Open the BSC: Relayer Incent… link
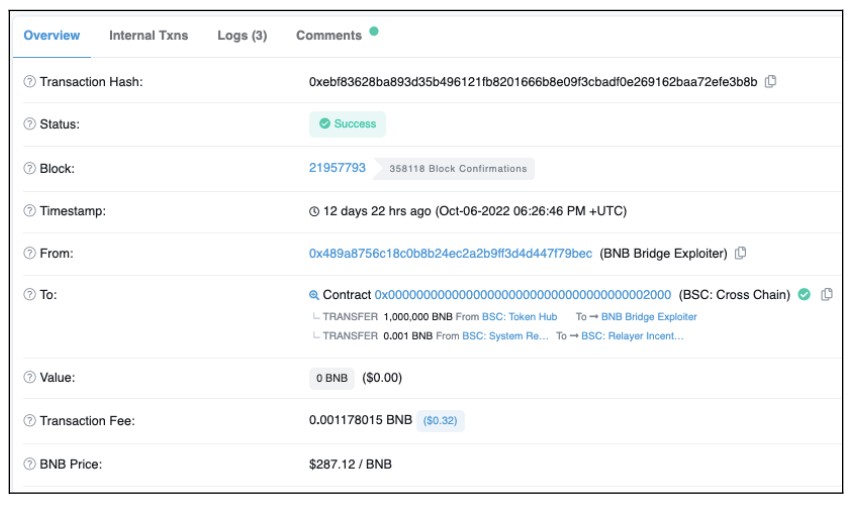Image resolution: width=860 pixels, height=510 pixels. [x=632, y=336]
